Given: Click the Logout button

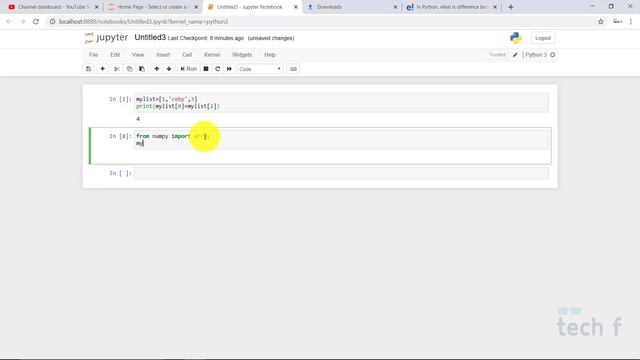Looking at the screenshot, I should [x=543, y=38].
